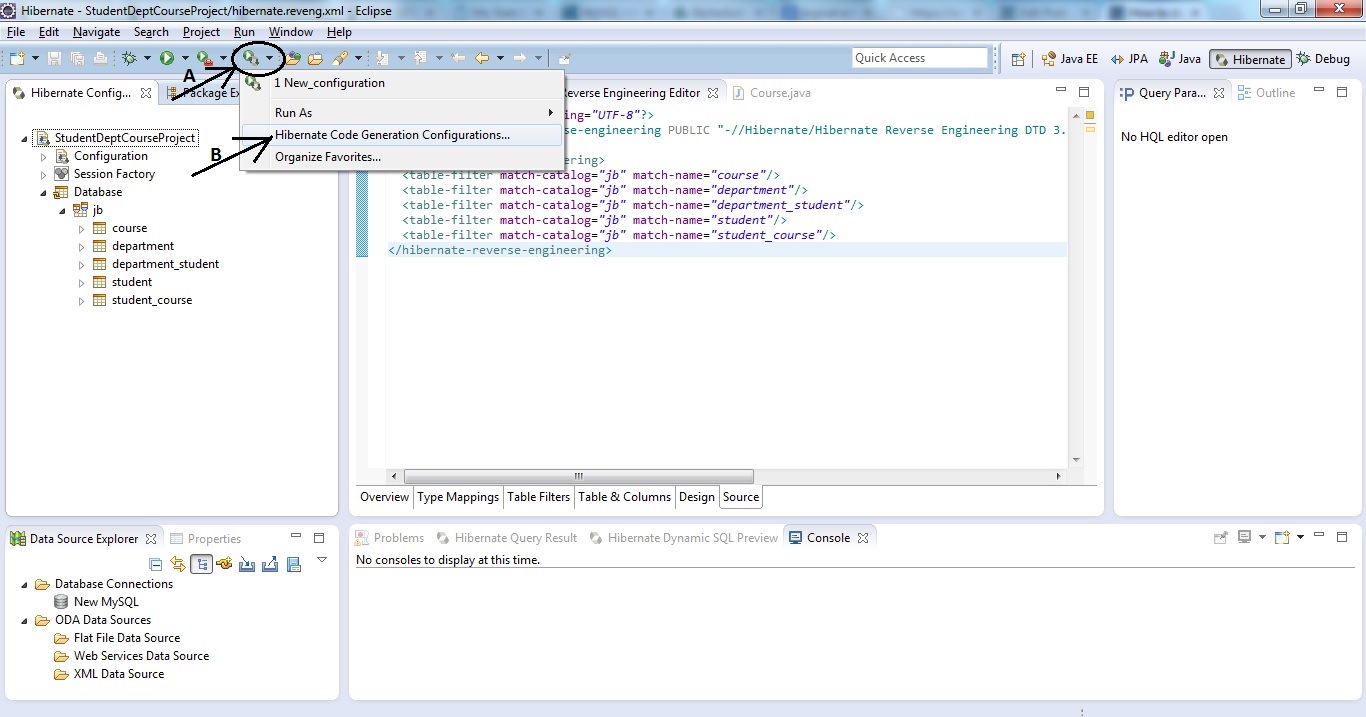This screenshot has height=717, width=1366.
Task: Click the Open Type toolbar icon
Action: [x=293, y=59]
